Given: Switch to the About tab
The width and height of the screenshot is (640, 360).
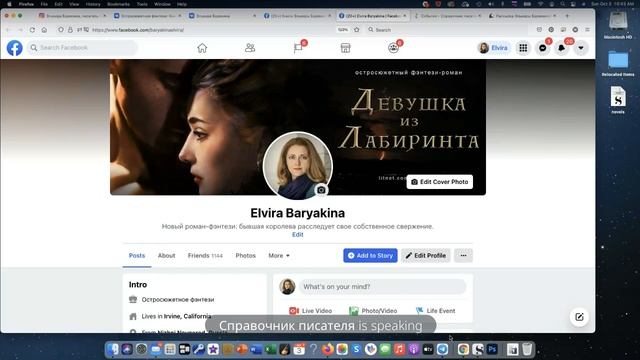Looking at the screenshot, I should [167, 256].
